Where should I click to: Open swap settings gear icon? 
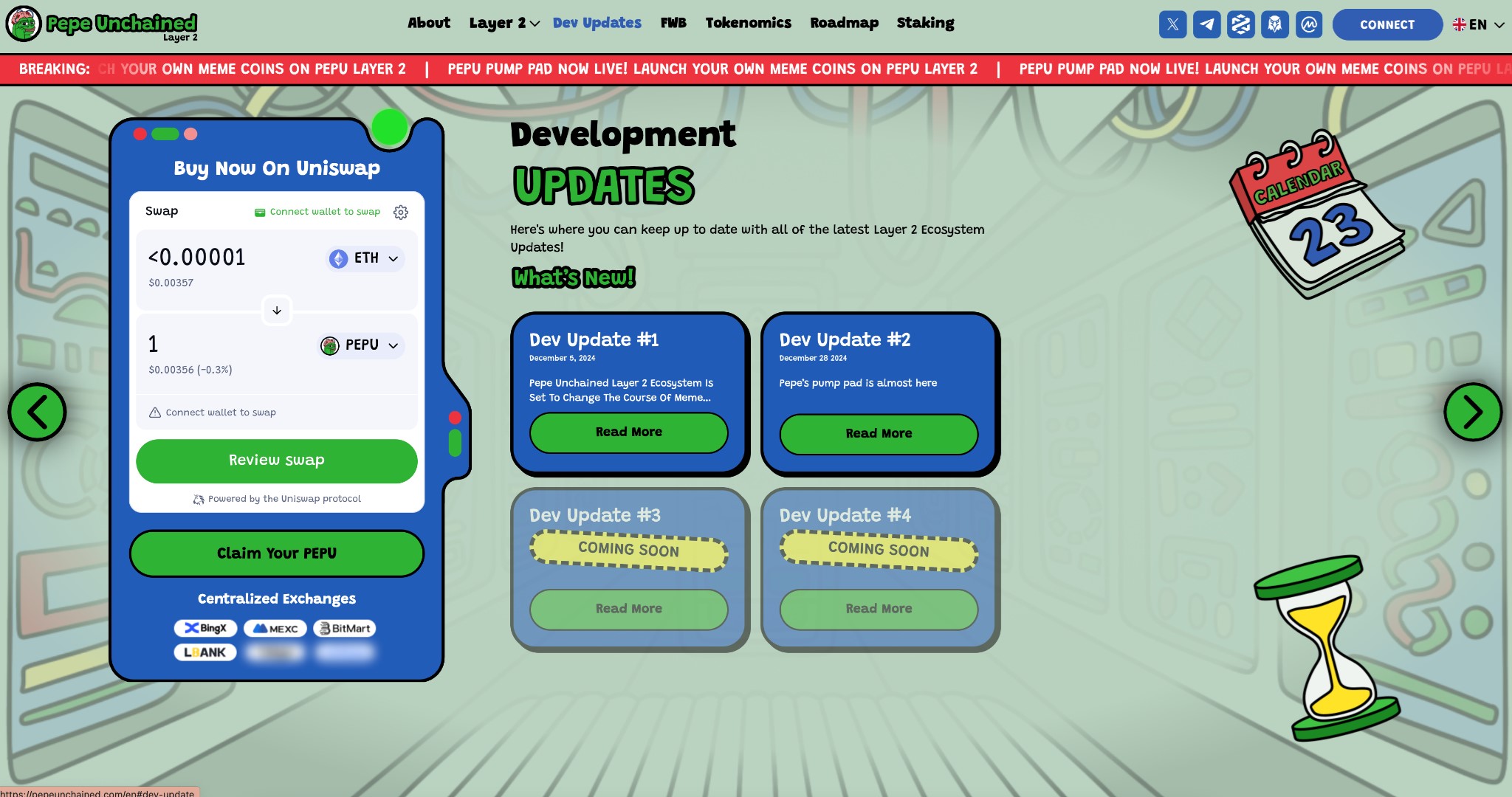click(x=401, y=213)
